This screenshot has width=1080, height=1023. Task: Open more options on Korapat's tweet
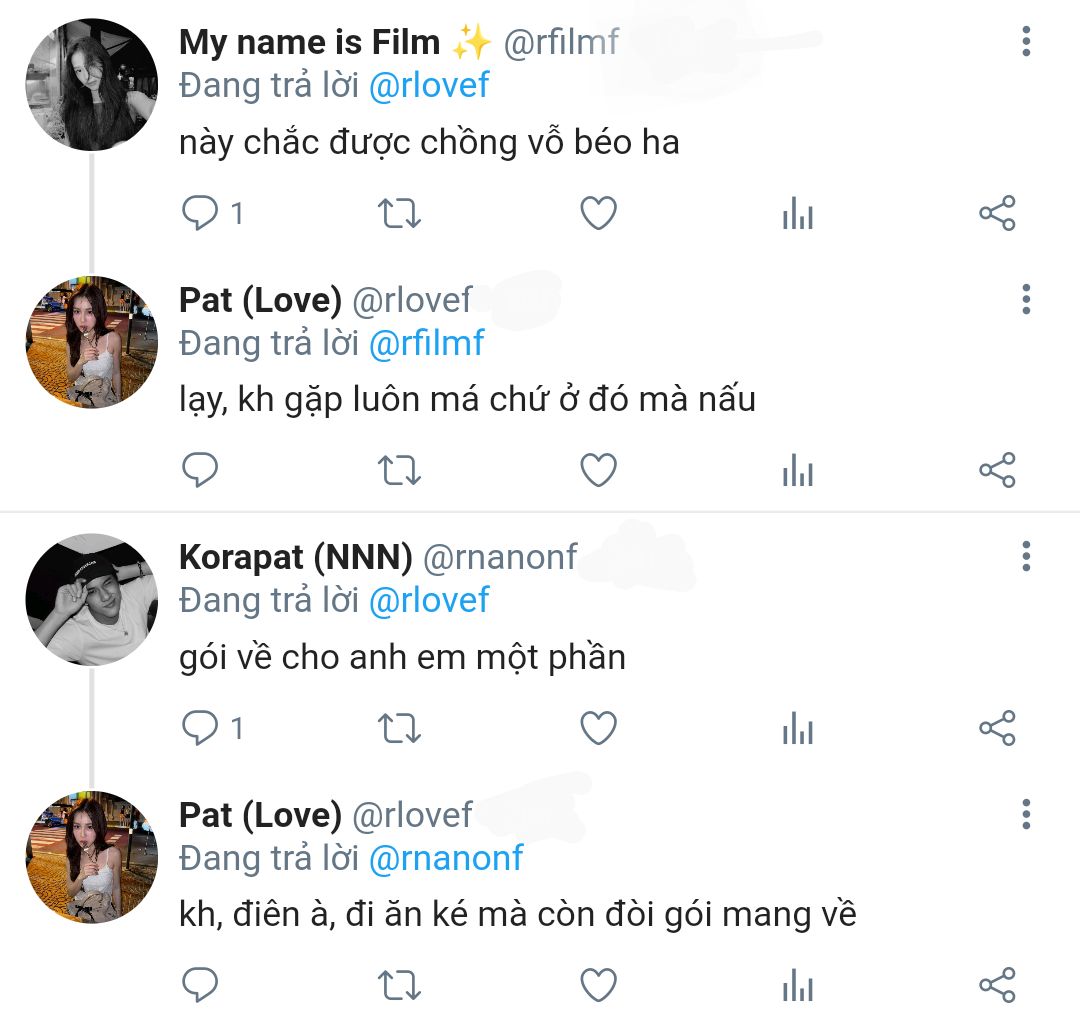(x=1026, y=556)
